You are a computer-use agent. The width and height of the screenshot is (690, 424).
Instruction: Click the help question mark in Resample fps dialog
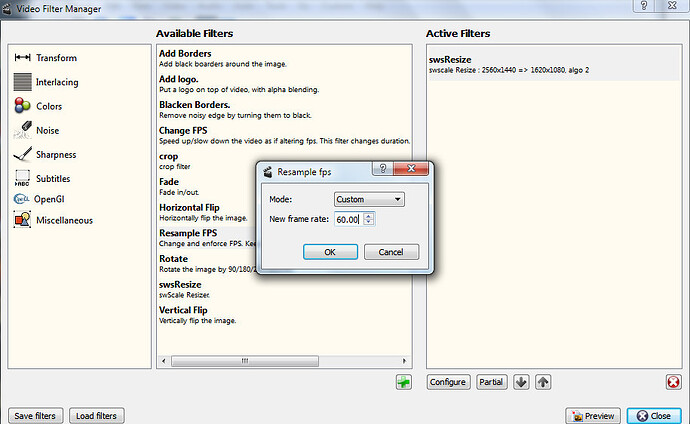pyautogui.click(x=383, y=168)
